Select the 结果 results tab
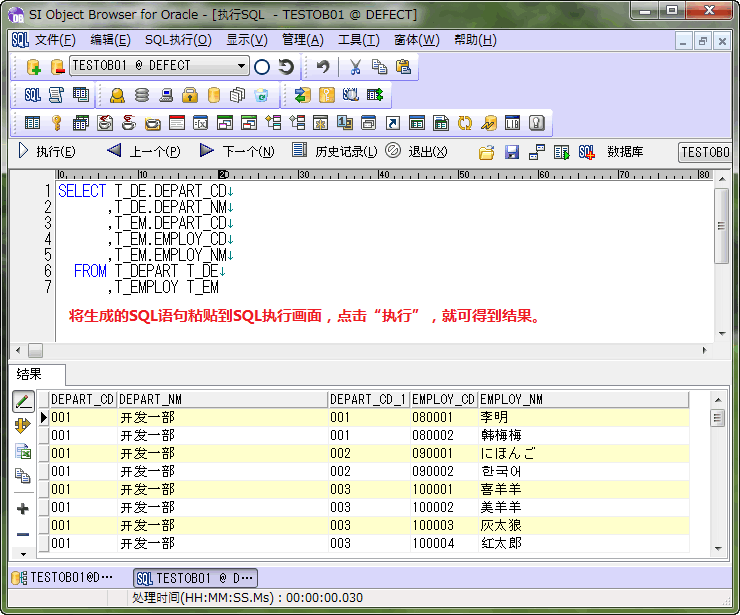 [x=37, y=374]
